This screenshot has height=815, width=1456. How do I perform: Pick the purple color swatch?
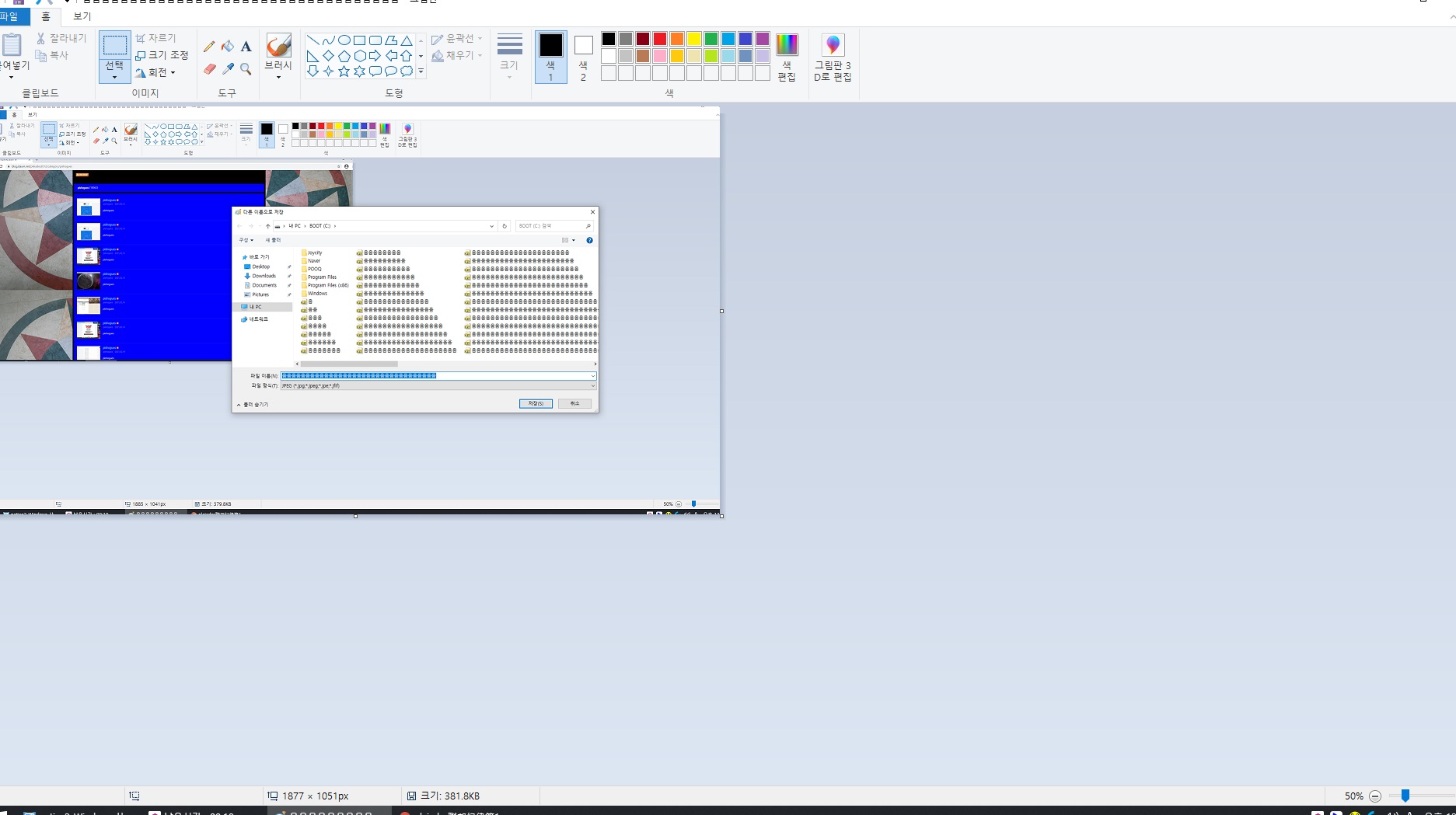tap(763, 39)
